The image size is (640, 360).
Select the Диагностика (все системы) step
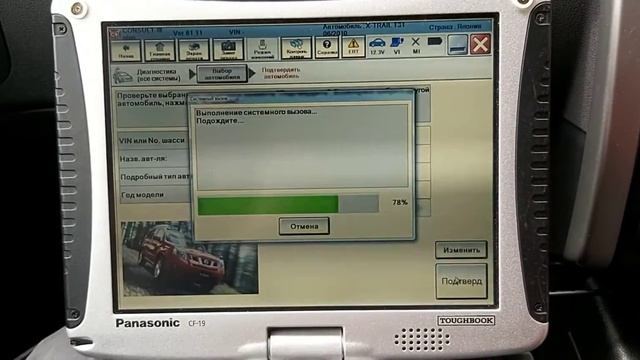[158, 75]
